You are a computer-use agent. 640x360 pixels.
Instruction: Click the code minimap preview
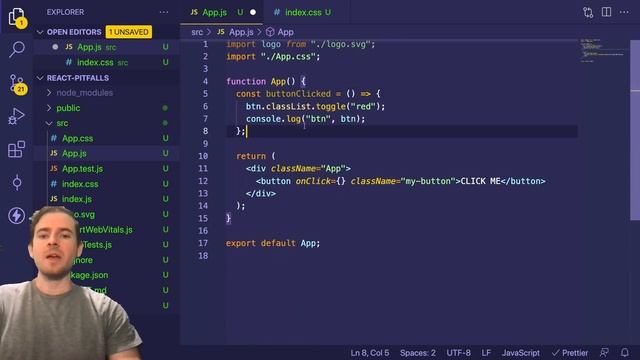602,51
